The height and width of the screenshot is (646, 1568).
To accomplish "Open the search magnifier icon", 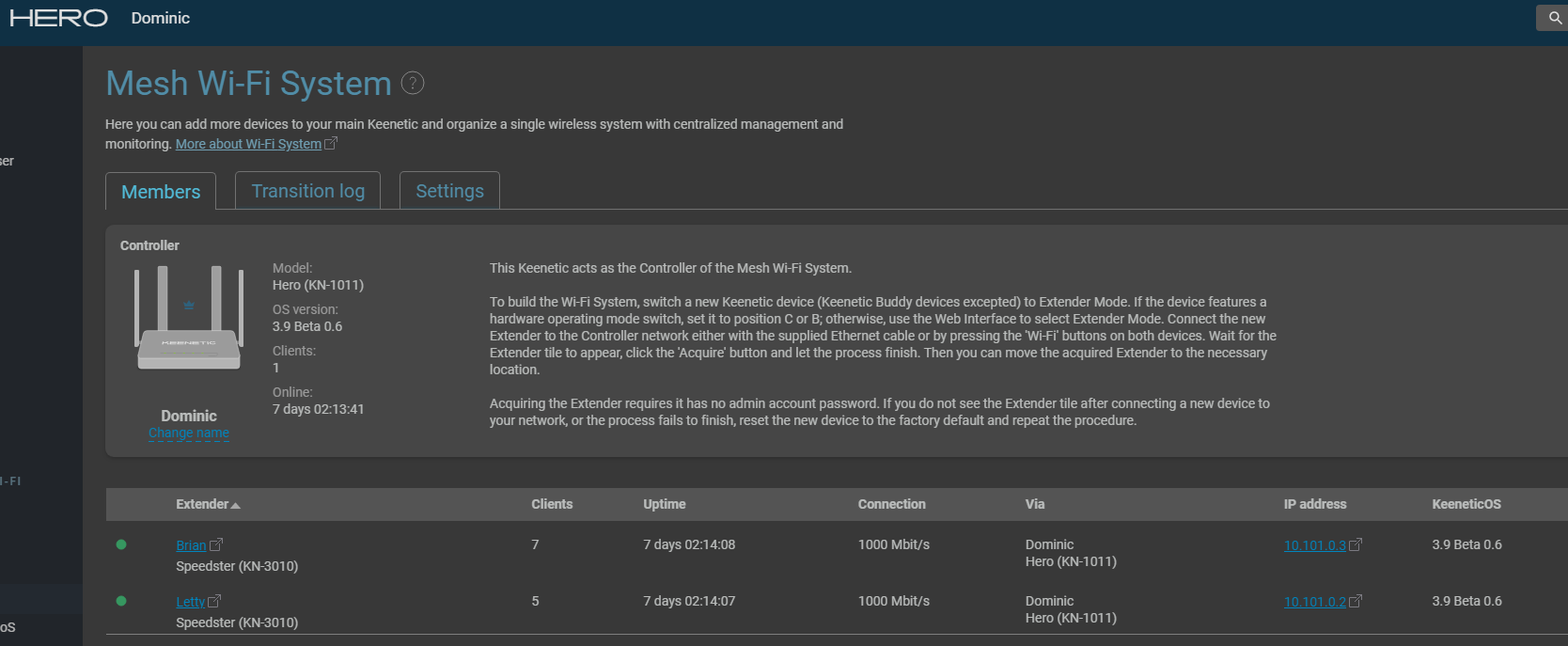I will [1555, 18].
